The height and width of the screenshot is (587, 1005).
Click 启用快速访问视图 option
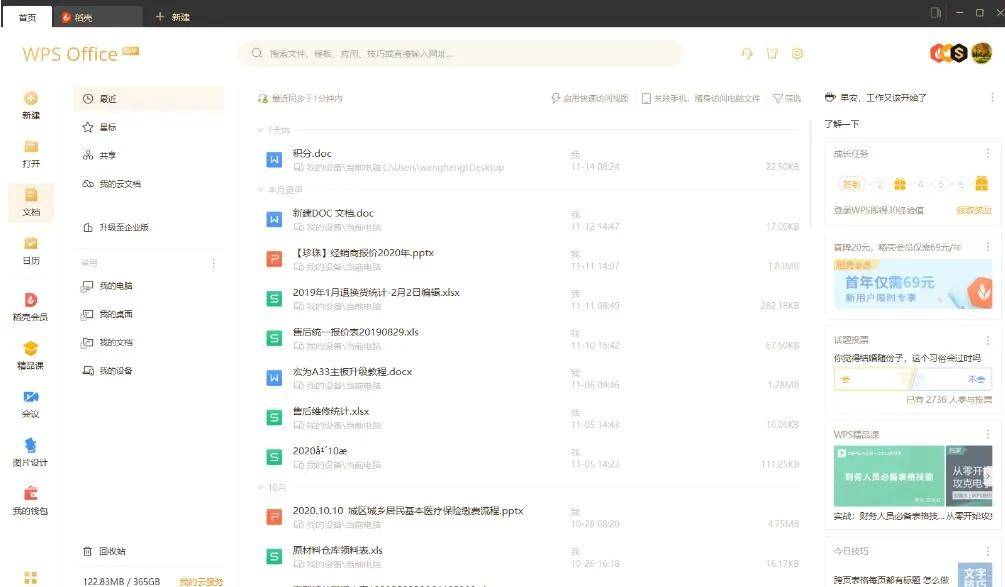[x=590, y=98]
